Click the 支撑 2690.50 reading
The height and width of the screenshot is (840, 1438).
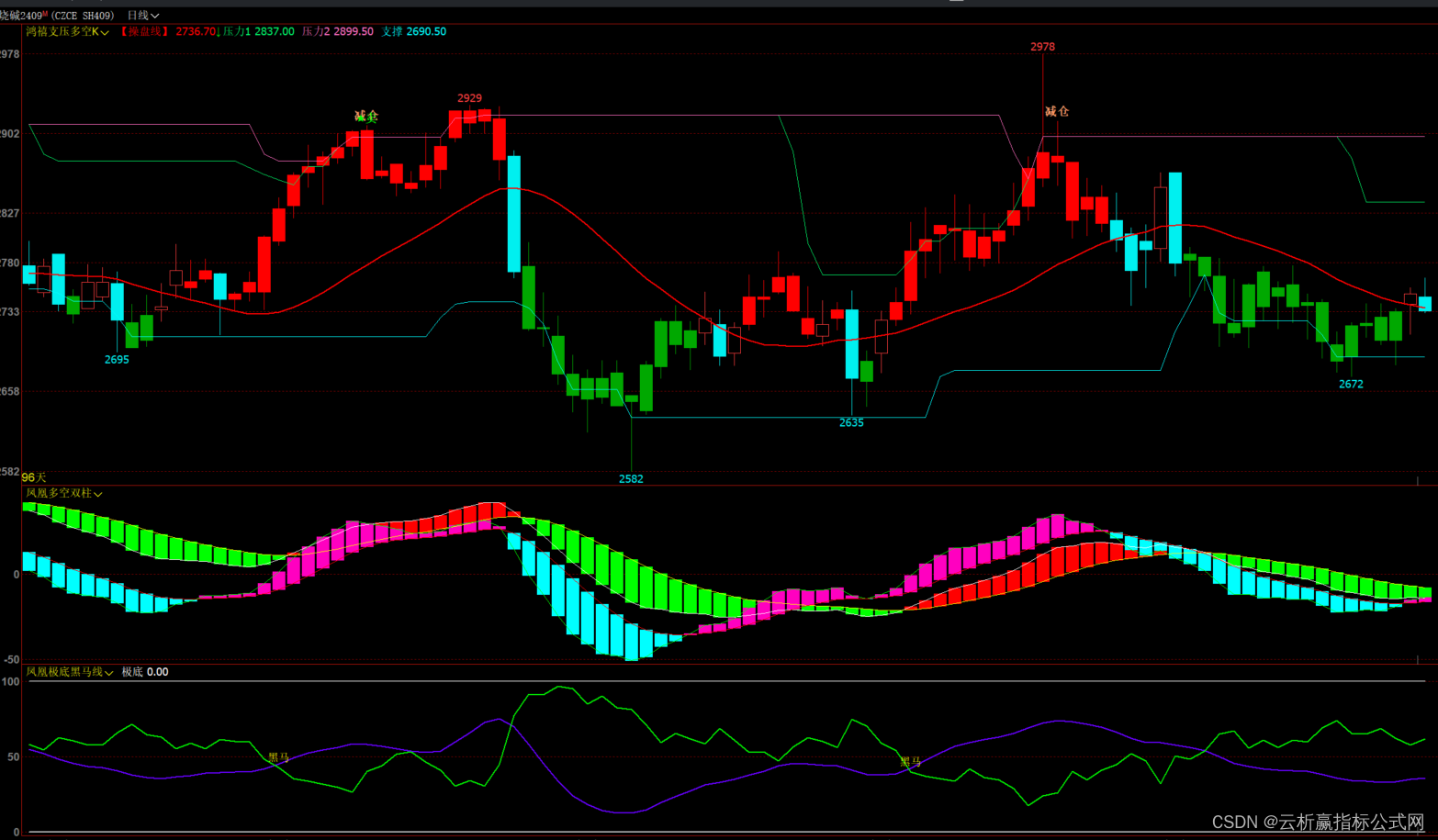[x=414, y=31]
